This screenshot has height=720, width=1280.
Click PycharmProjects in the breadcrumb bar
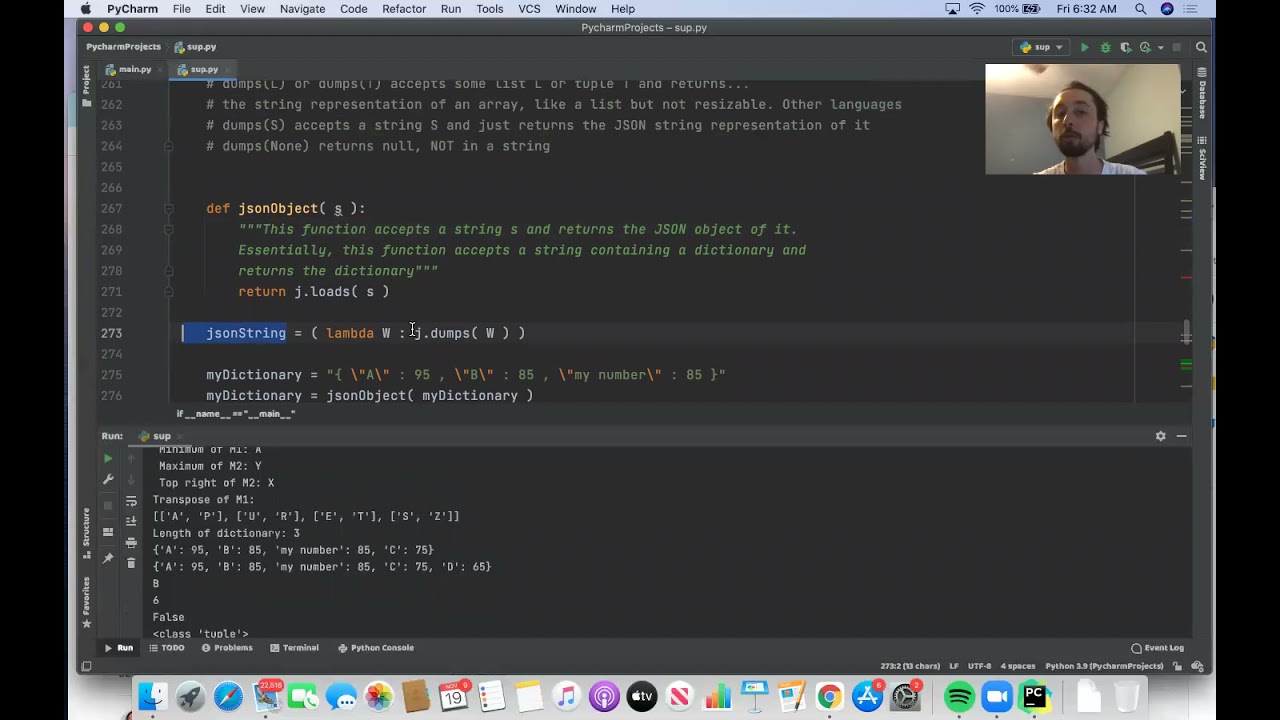tap(123, 47)
